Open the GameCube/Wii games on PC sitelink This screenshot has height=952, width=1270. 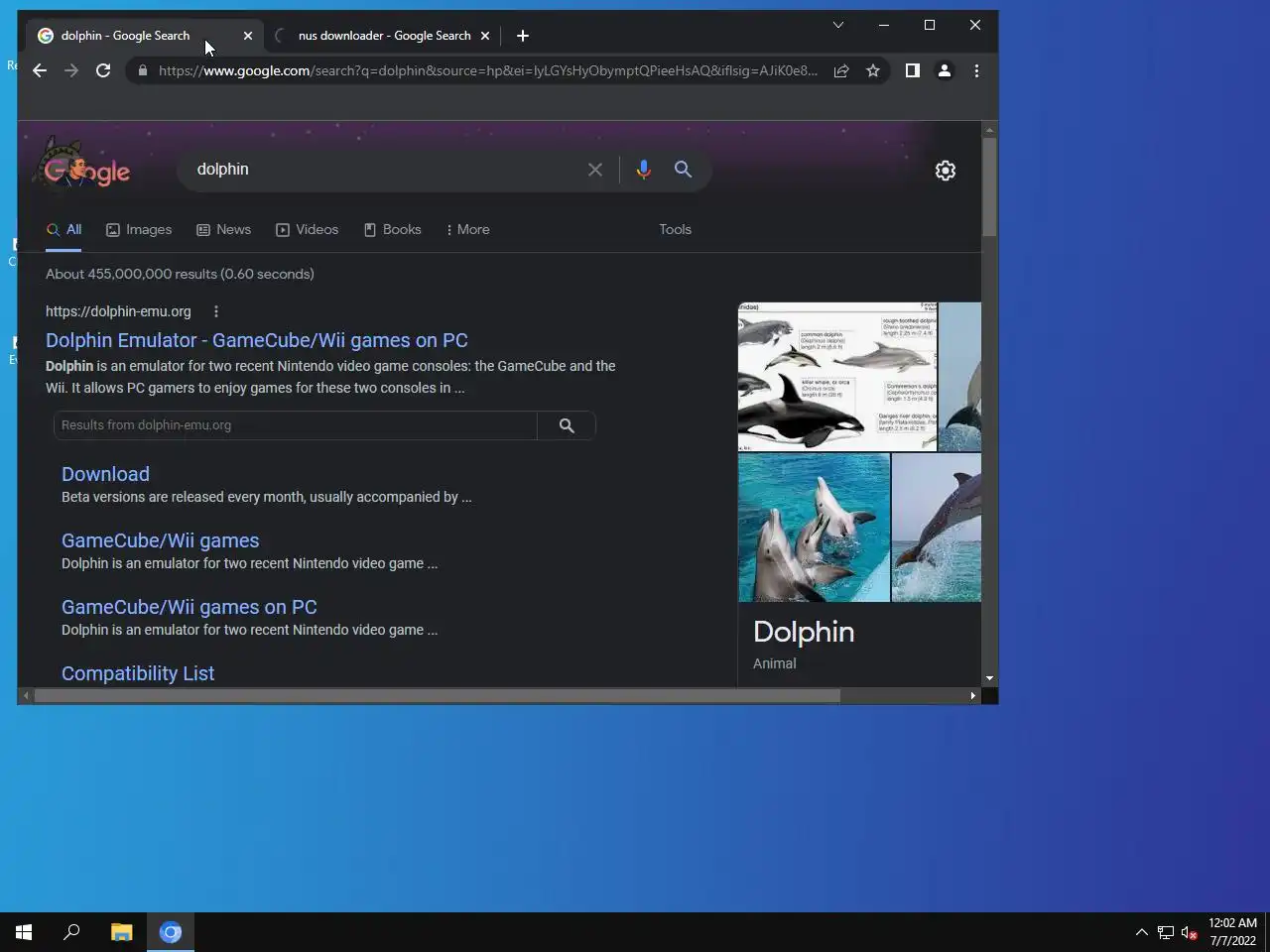(190, 607)
